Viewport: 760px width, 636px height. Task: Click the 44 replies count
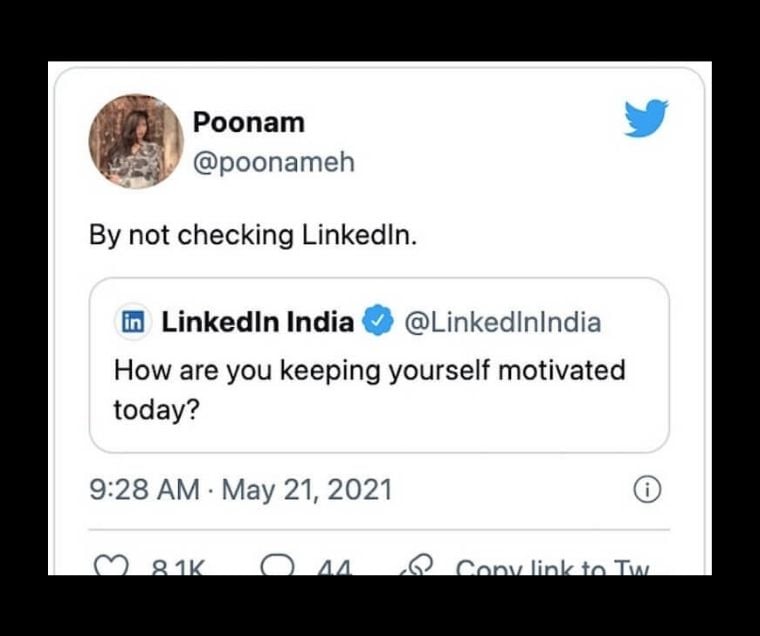(x=334, y=567)
